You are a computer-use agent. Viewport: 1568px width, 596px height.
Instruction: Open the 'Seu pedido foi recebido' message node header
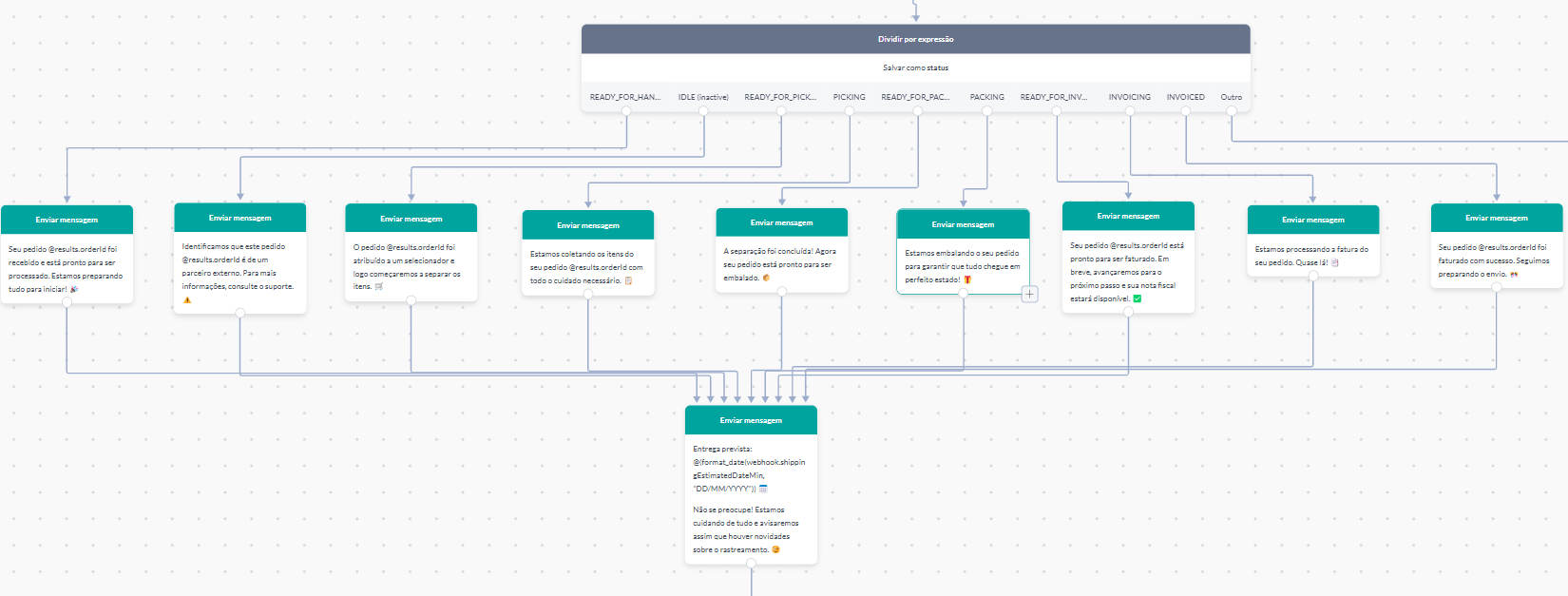click(x=67, y=220)
